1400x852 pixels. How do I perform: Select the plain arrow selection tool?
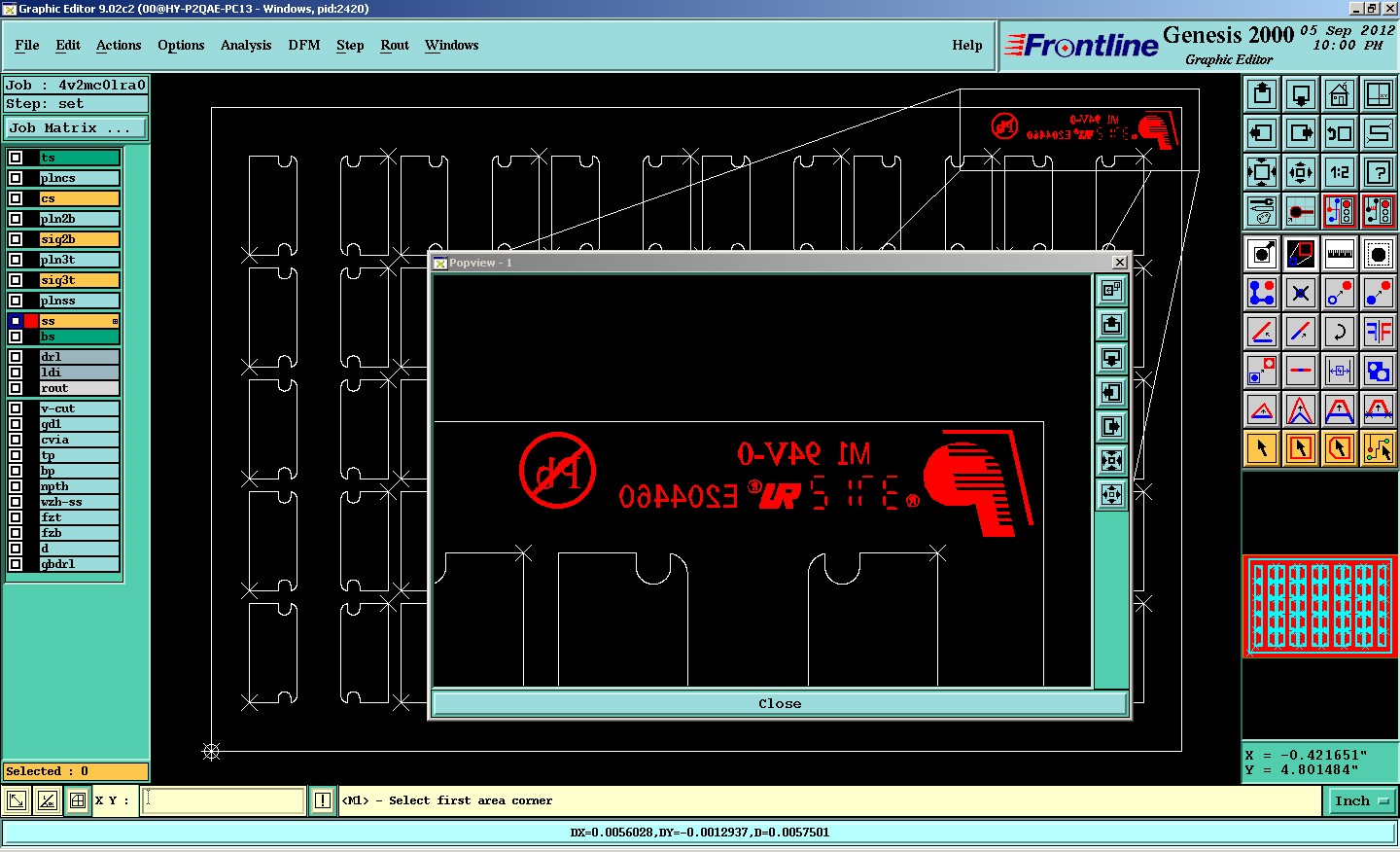pyautogui.click(x=1262, y=449)
